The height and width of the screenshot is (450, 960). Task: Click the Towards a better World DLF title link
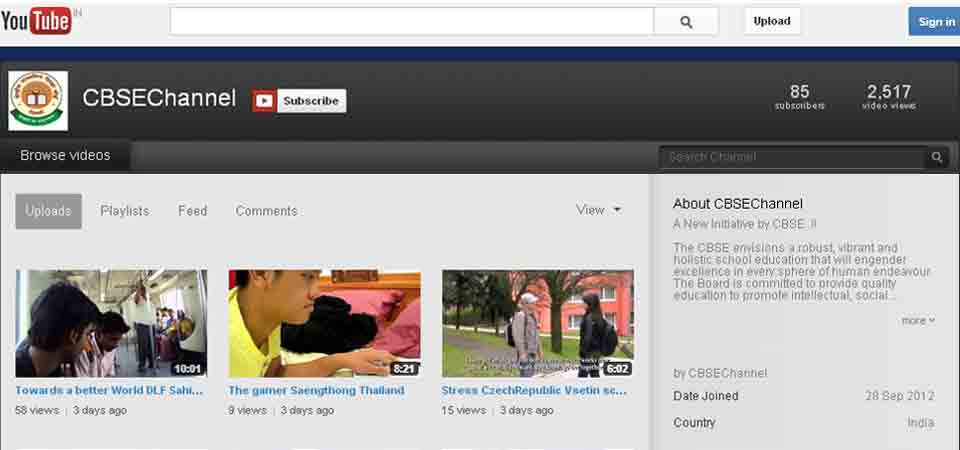pyautogui.click(x=109, y=390)
